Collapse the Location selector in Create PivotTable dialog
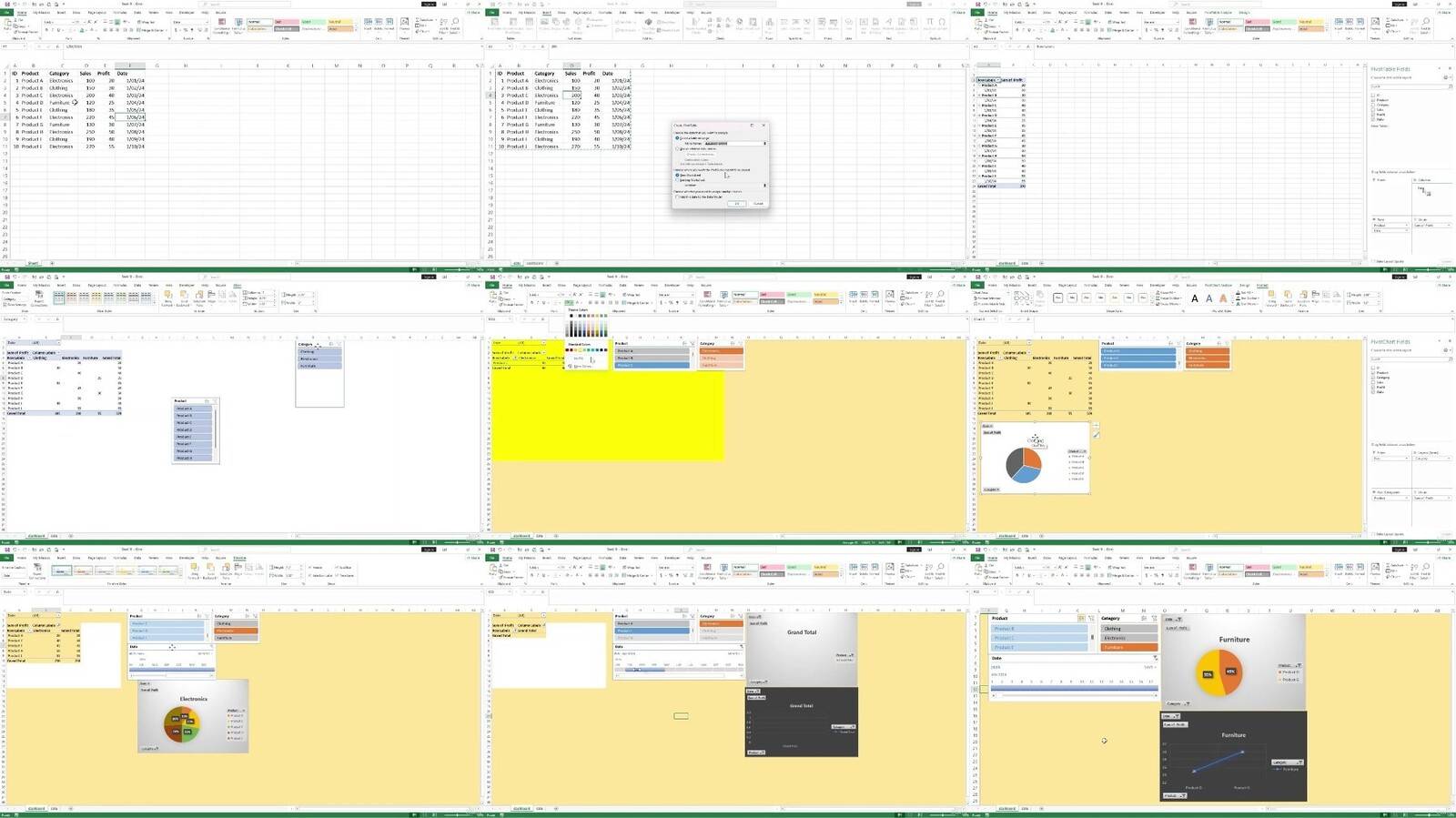The height and width of the screenshot is (818, 1456). pos(764,186)
